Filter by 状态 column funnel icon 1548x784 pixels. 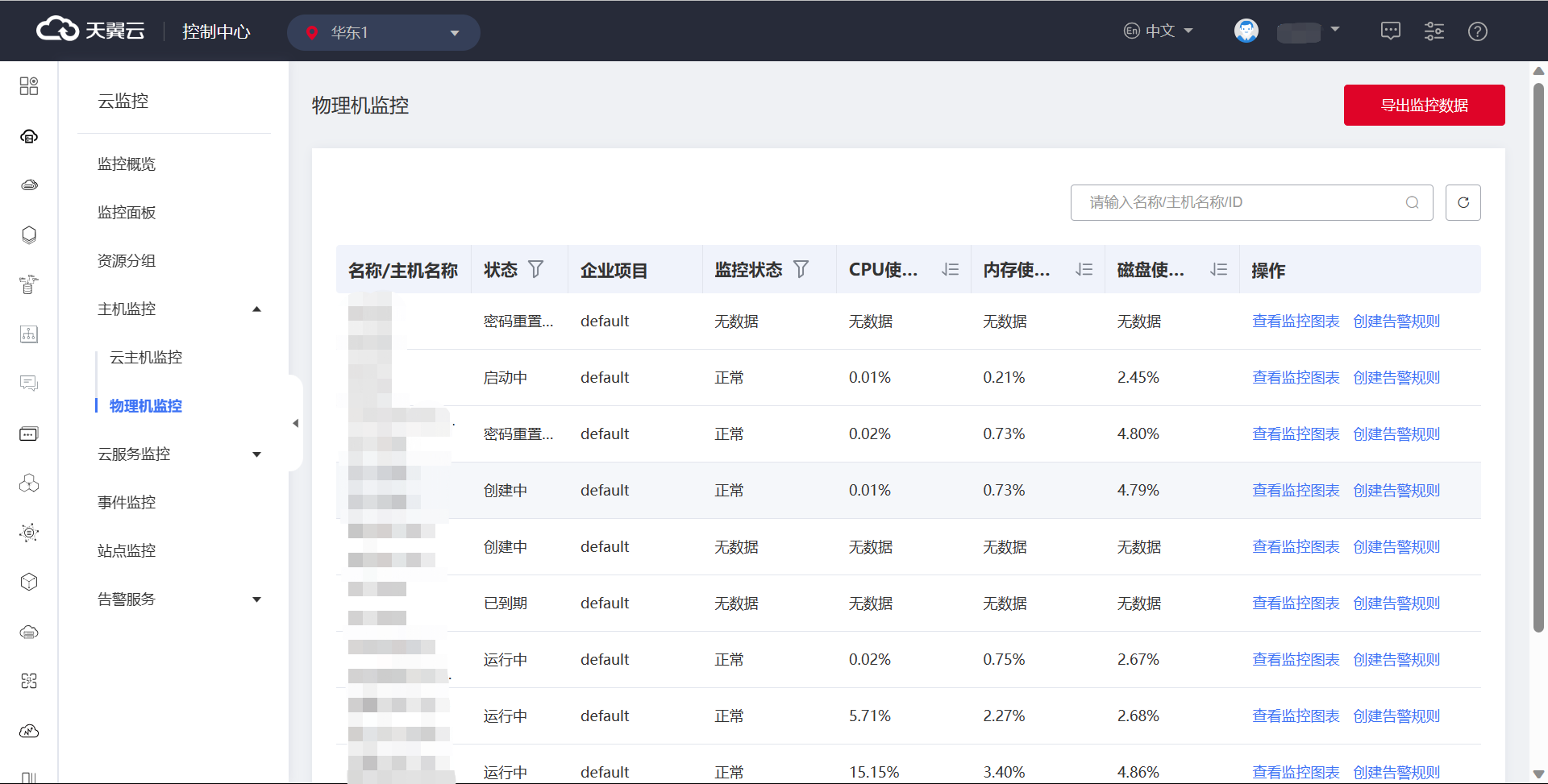coord(535,269)
